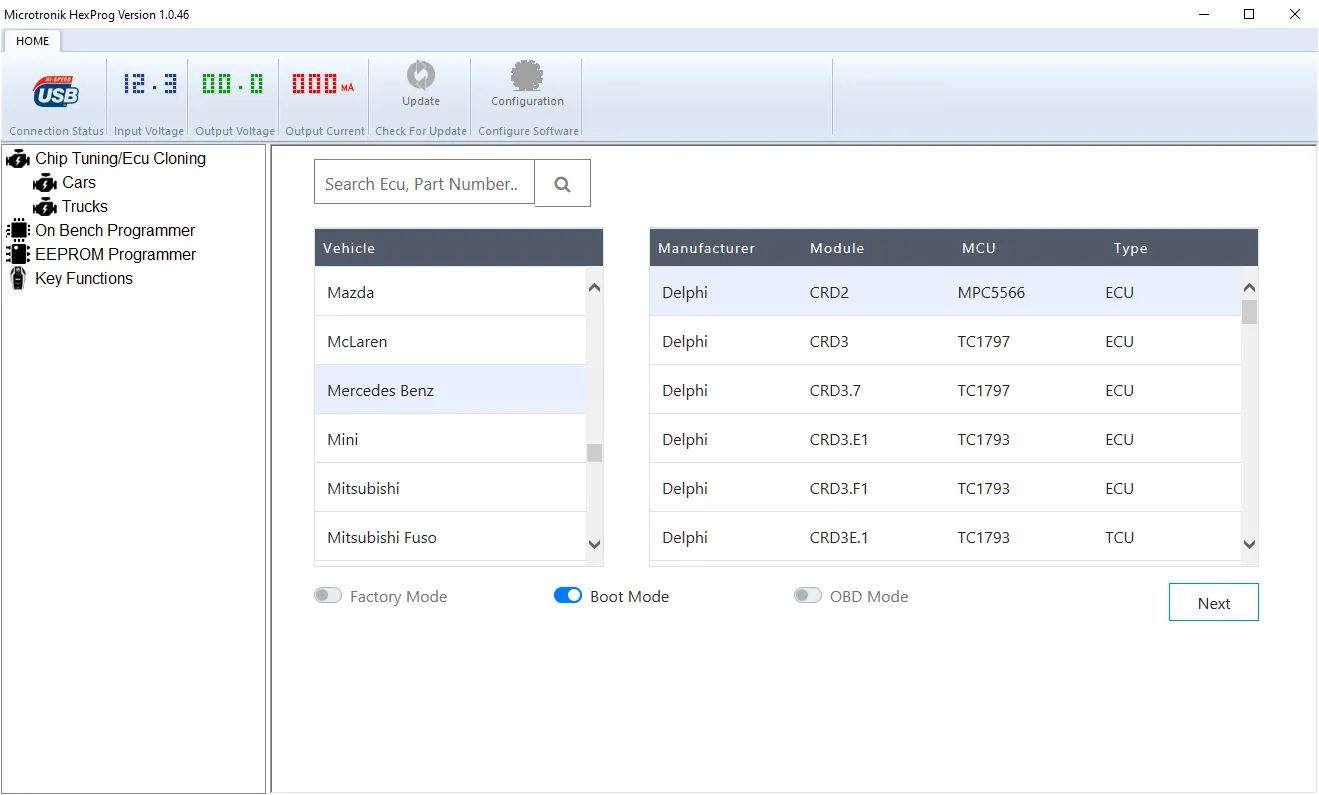
Task: Click the blue input voltage display
Action: tap(149, 83)
